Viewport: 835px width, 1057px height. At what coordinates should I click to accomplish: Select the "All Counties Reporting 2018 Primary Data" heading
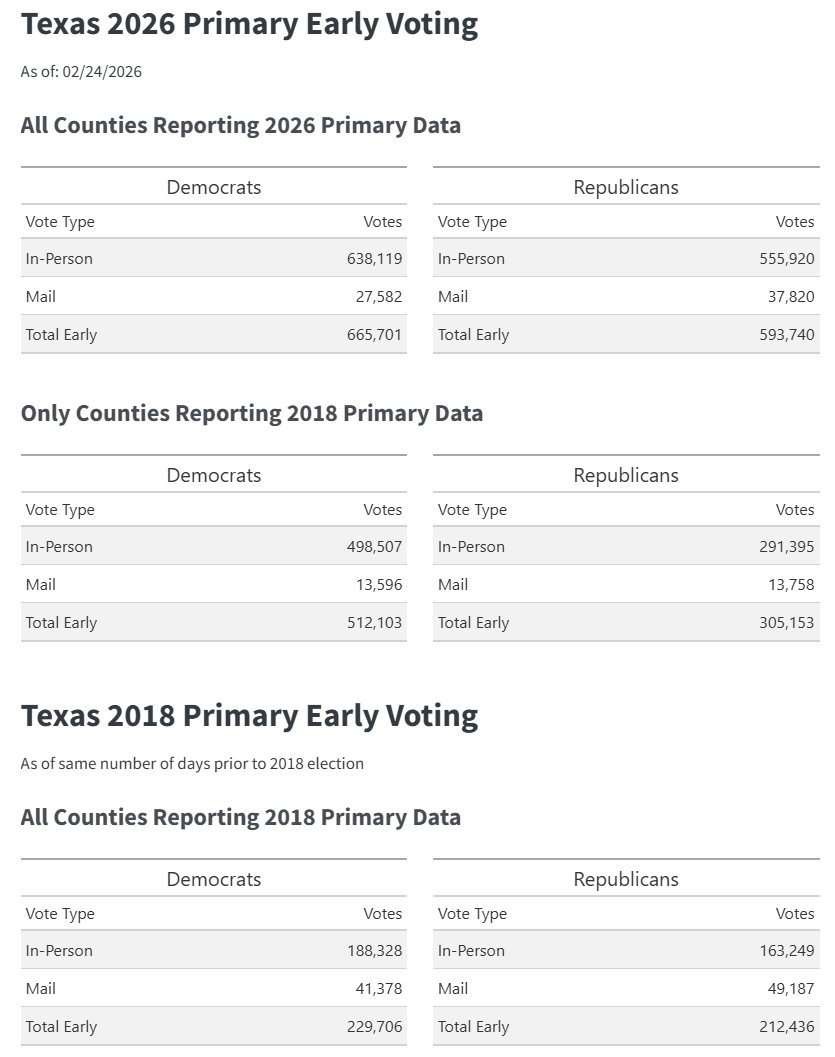[240, 818]
